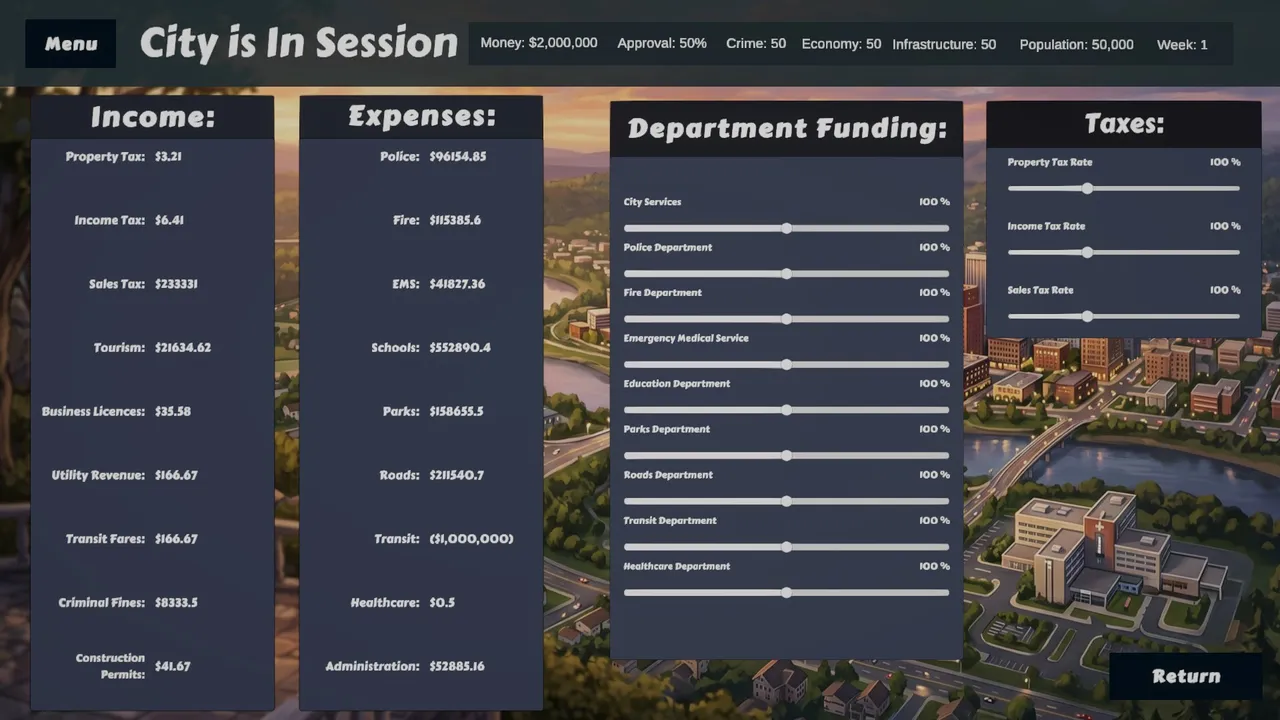Select the Police expense $96154.85

click(x=458, y=156)
